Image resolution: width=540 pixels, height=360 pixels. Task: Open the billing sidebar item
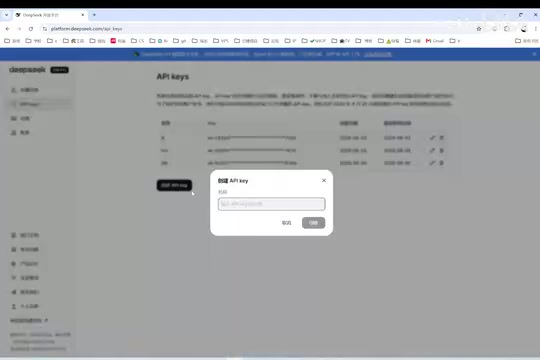(x=21, y=133)
